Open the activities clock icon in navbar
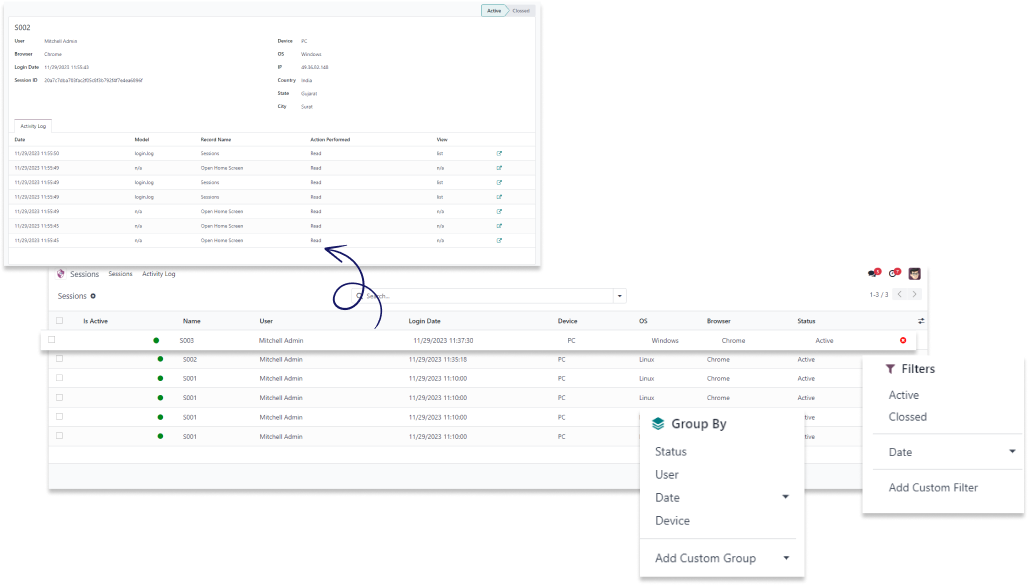 [894, 273]
